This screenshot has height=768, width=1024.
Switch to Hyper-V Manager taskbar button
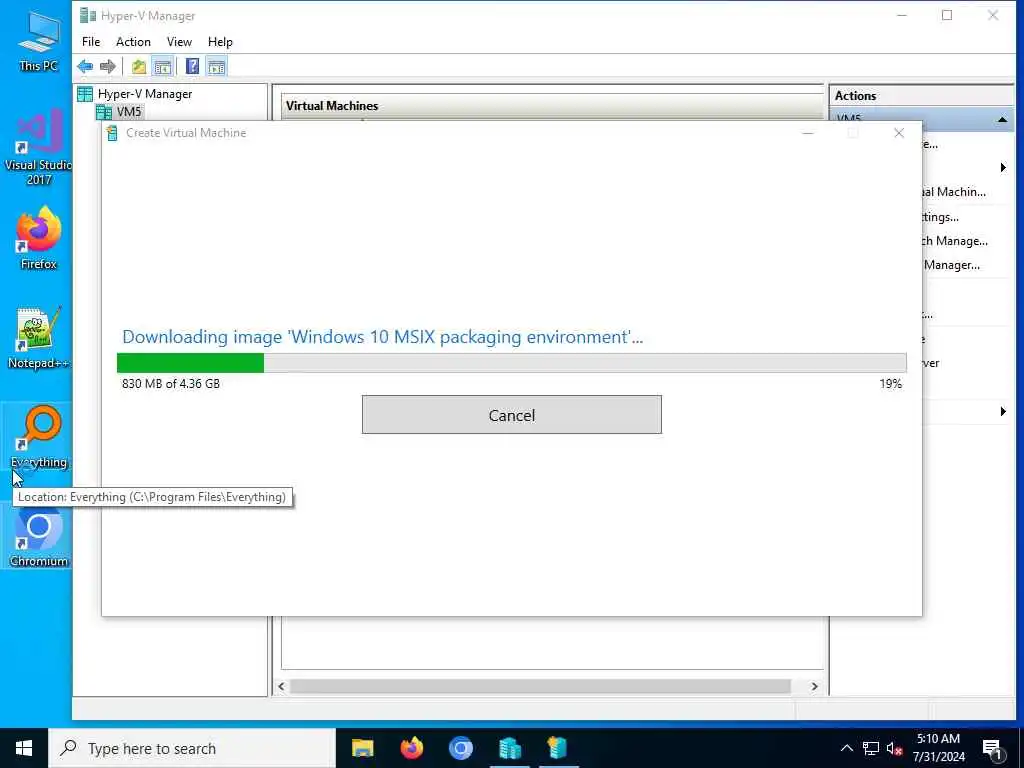509,748
